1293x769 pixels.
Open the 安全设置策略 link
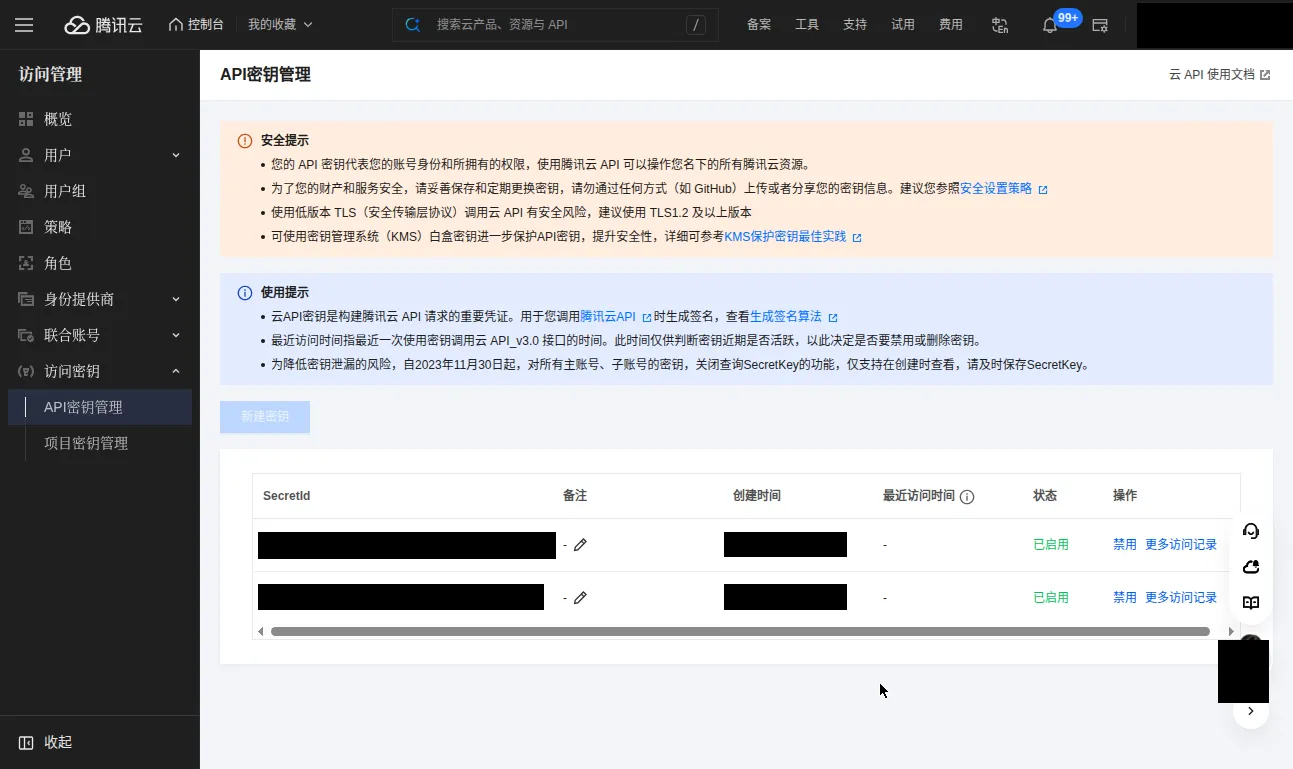[1003, 188]
